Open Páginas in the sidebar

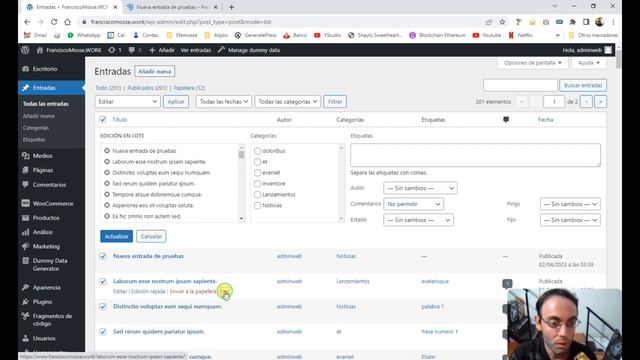[43, 170]
